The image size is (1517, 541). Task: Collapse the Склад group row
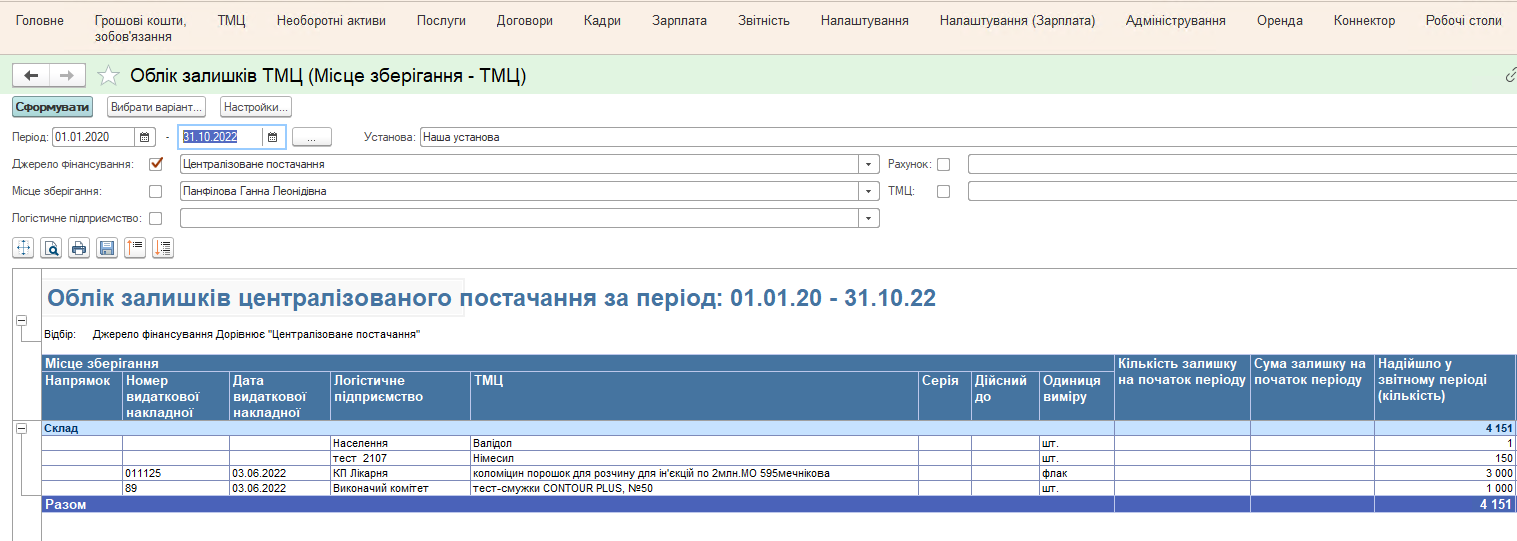coord(21,428)
